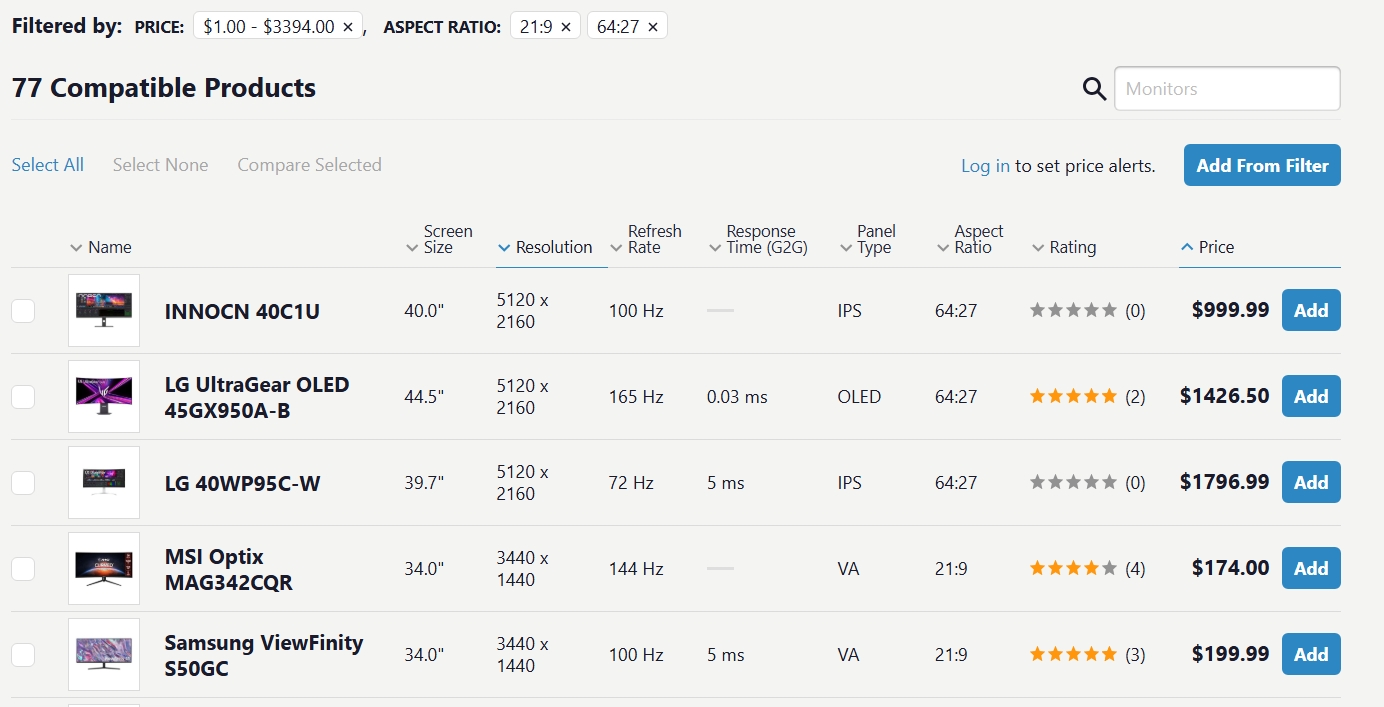Screen dimensions: 1384x707
Task: Click Samsung ViewFinity S50GC star rating
Action: tap(1074, 654)
